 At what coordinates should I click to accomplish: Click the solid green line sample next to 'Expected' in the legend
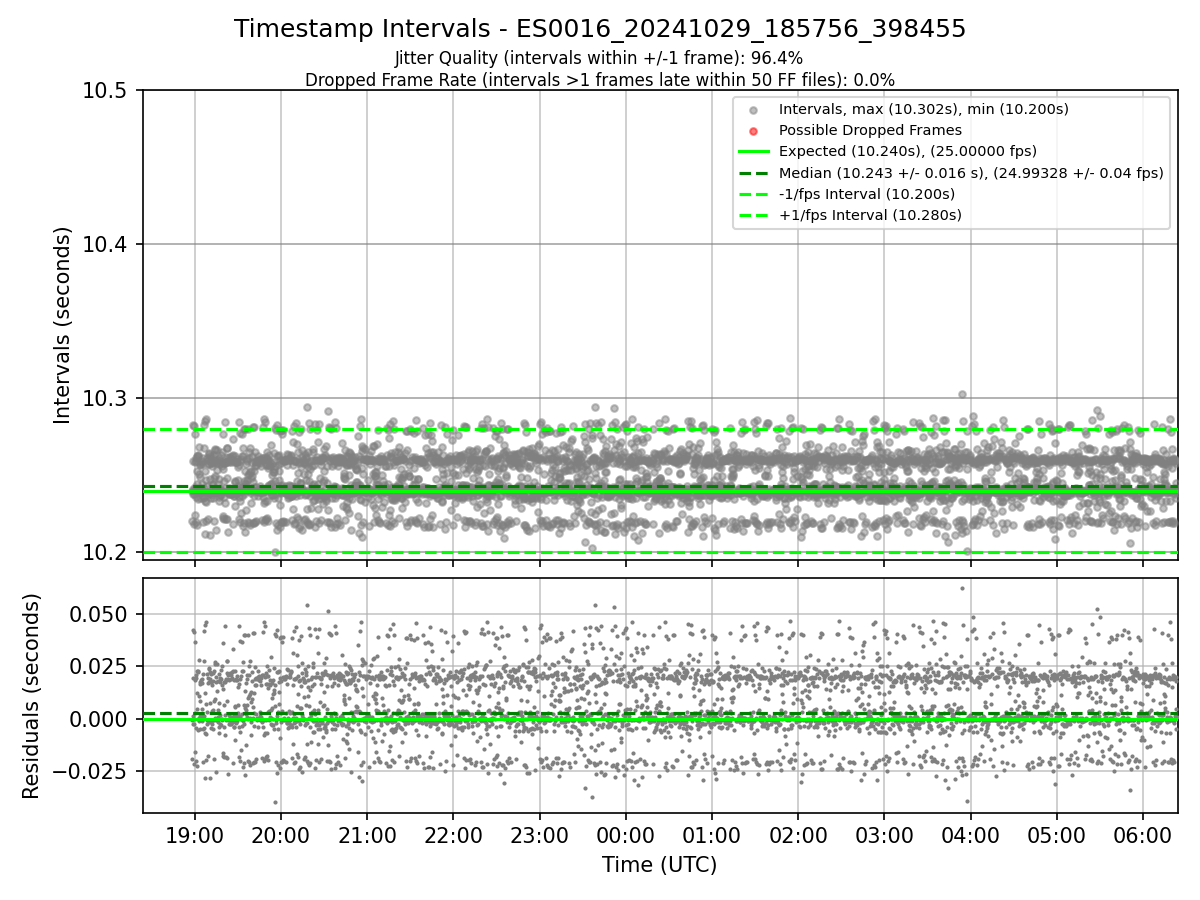pyautogui.click(x=754, y=151)
